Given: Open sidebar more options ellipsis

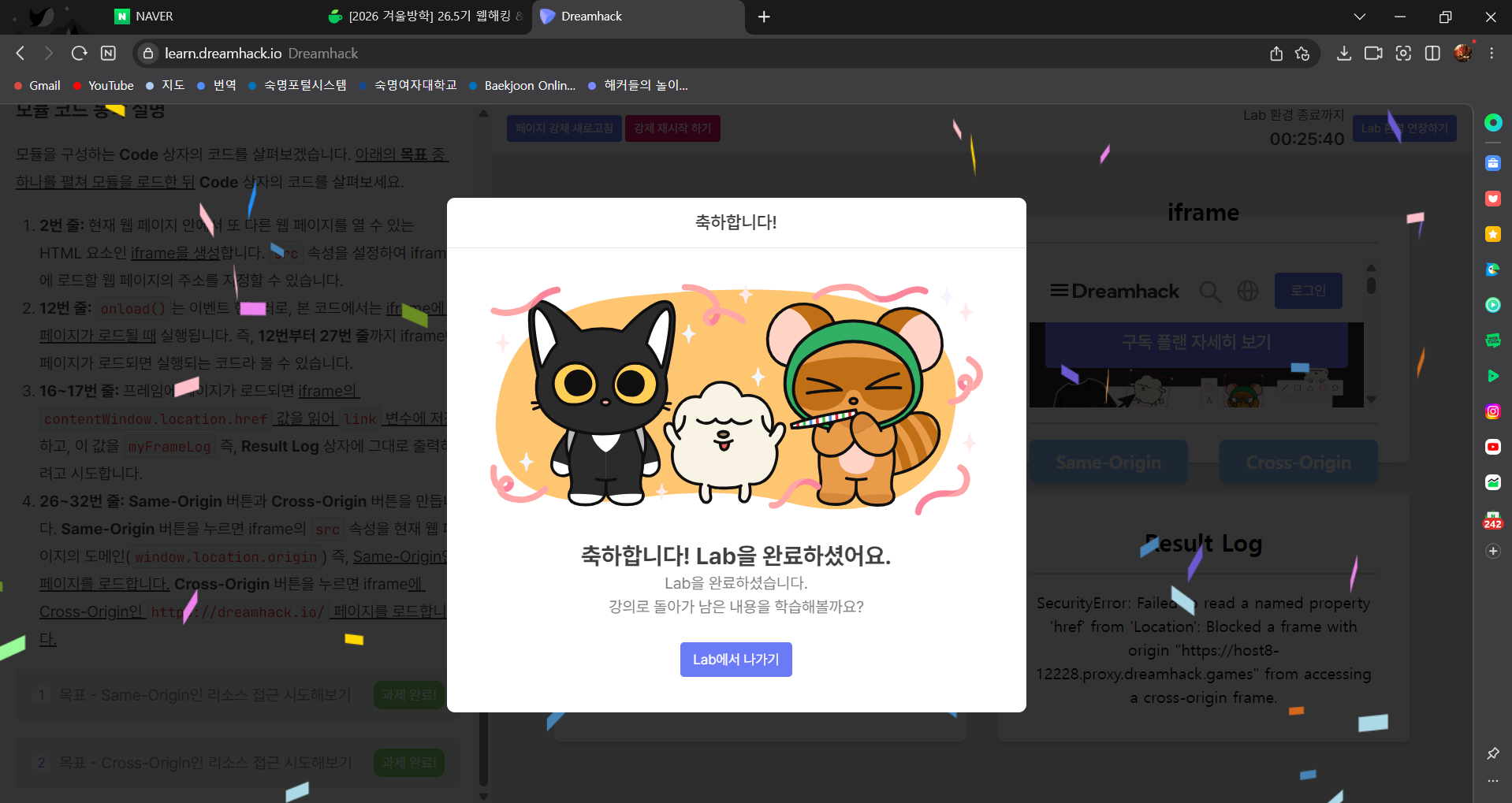Looking at the screenshot, I should (1492, 781).
